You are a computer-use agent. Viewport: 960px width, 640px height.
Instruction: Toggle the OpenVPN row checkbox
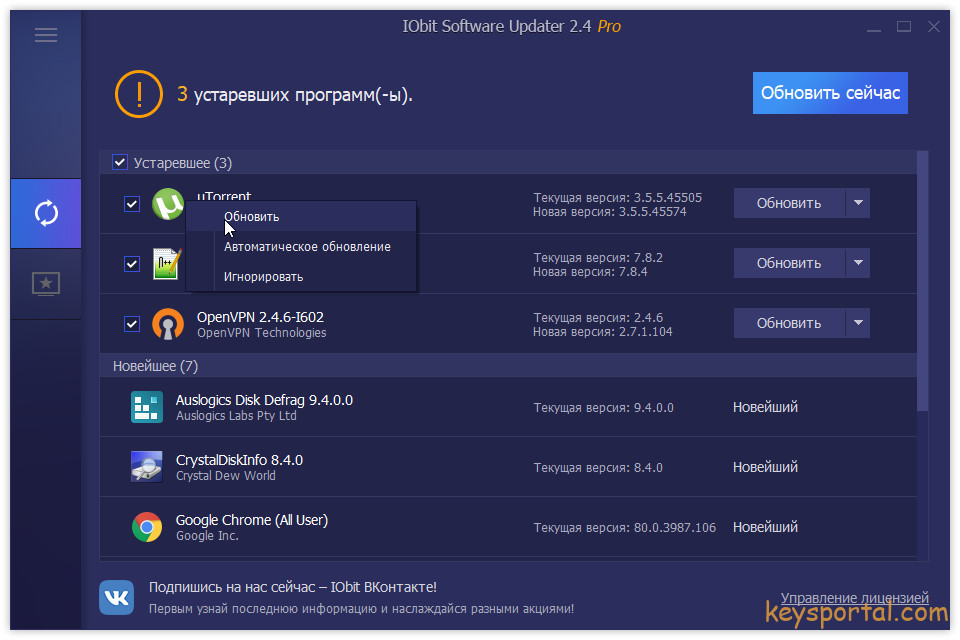click(x=131, y=324)
